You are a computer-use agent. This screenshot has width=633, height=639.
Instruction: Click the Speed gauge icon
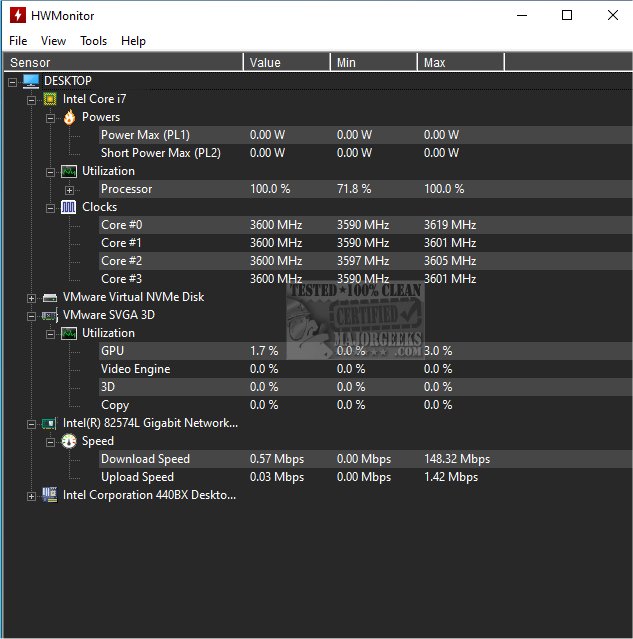(69, 441)
